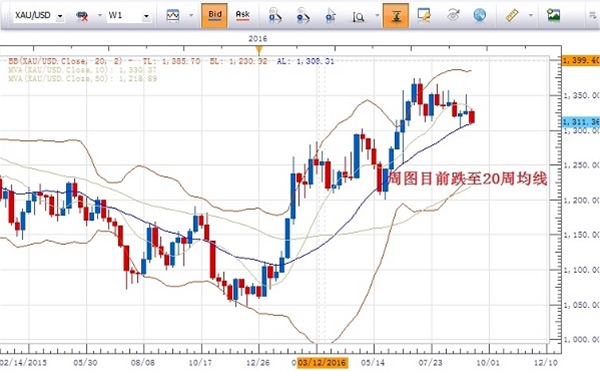This screenshot has height=371, width=600.
Task: Click the 1,350.00 price axis label
Action: pyautogui.click(x=582, y=95)
